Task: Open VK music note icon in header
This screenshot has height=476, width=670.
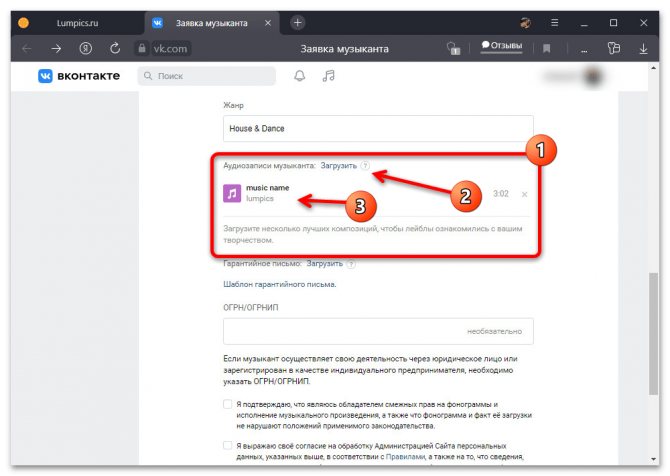Action: (328, 76)
